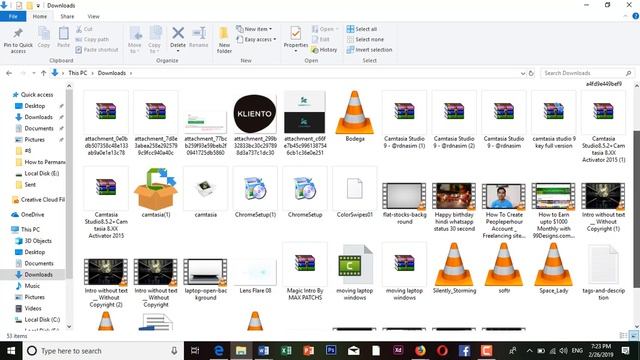The image size is (640, 360).
Task: Click the Paste ribbon button
Action: pos(63,38)
